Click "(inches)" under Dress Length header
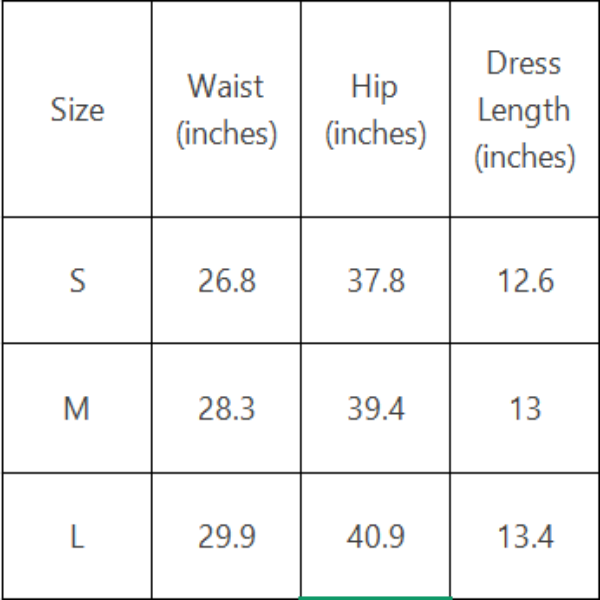The width and height of the screenshot is (600, 600). pyautogui.click(x=524, y=157)
